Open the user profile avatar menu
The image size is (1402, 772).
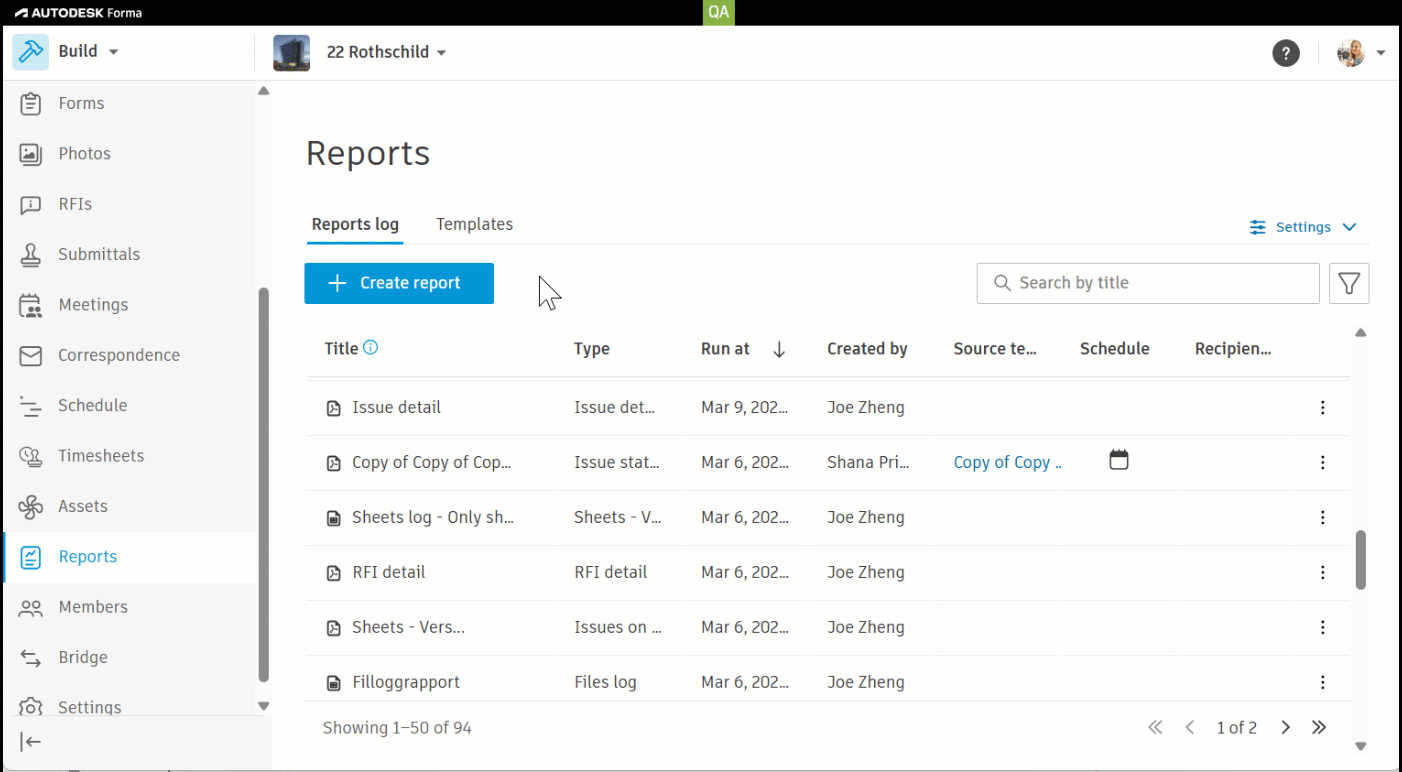pyautogui.click(x=1360, y=53)
